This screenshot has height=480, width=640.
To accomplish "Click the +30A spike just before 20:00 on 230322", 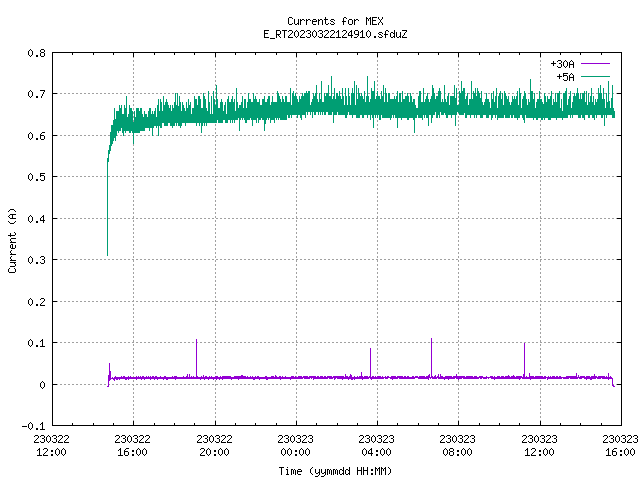I will click(196, 358).
